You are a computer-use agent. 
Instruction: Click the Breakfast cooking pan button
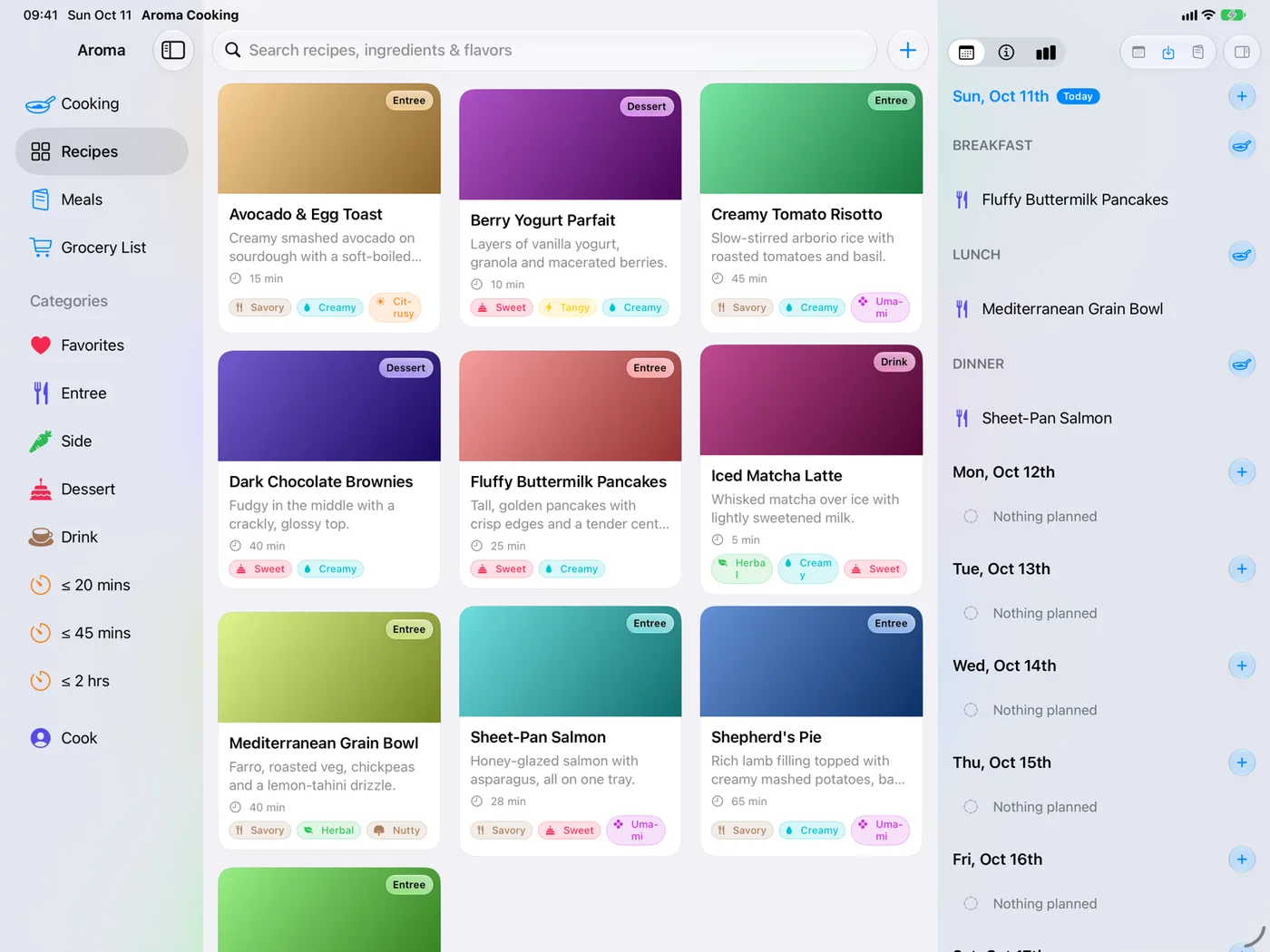(x=1242, y=145)
